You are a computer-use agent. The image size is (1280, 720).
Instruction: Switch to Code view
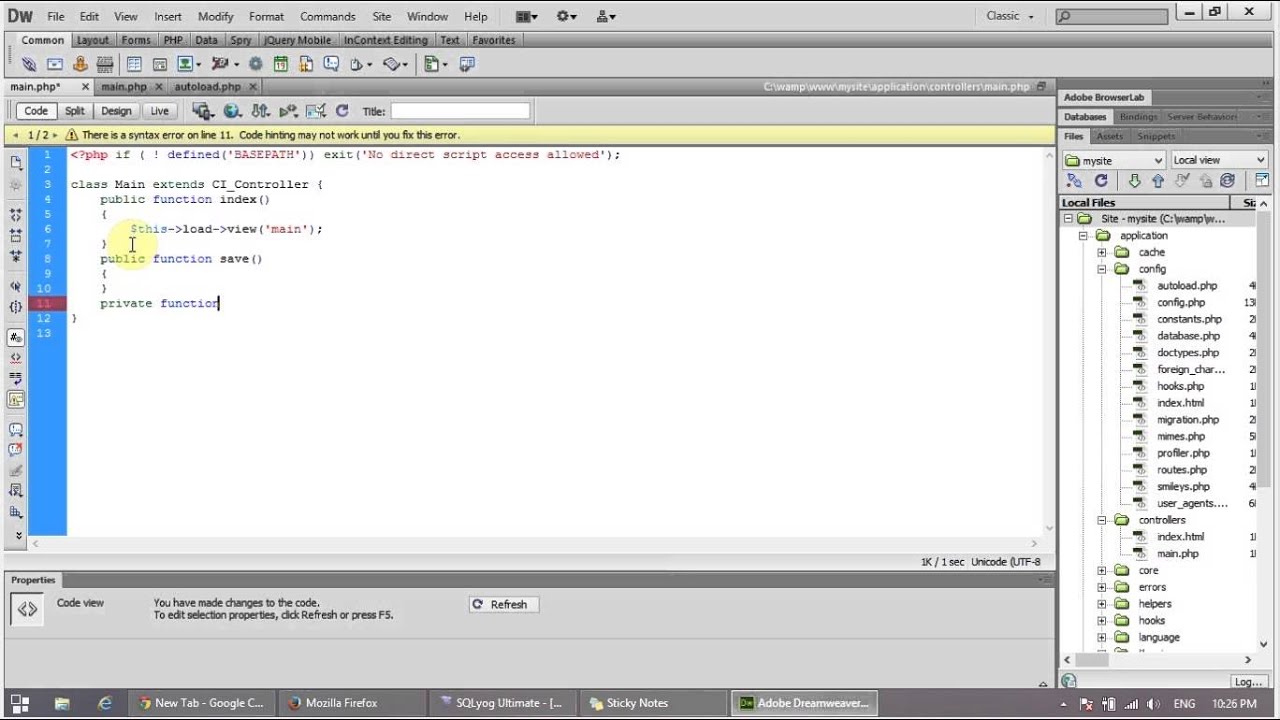pyautogui.click(x=36, y=111)
